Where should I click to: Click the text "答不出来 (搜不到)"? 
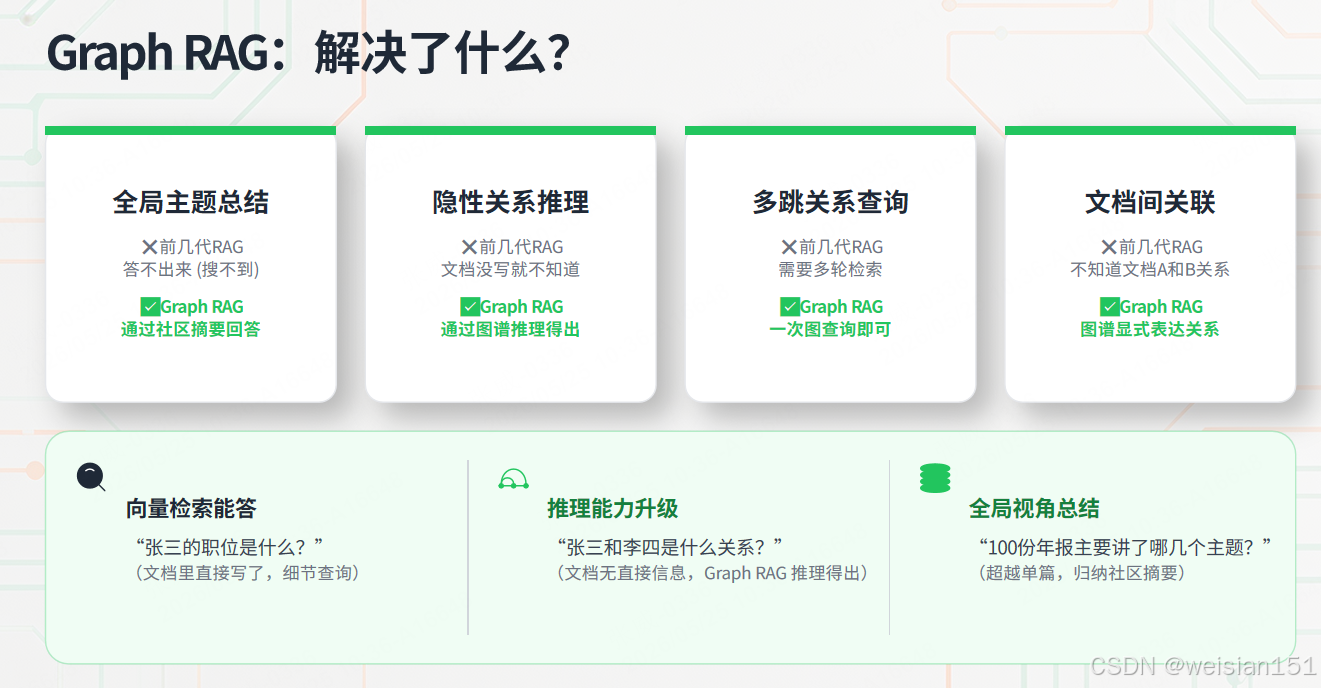(x=191, y=269)
